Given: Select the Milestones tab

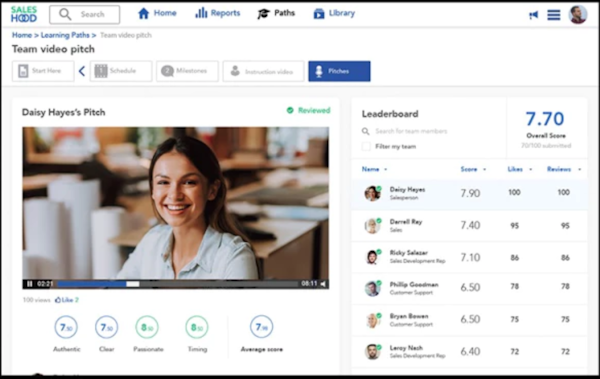Looking at the screenshot, I should click(187, 71).
